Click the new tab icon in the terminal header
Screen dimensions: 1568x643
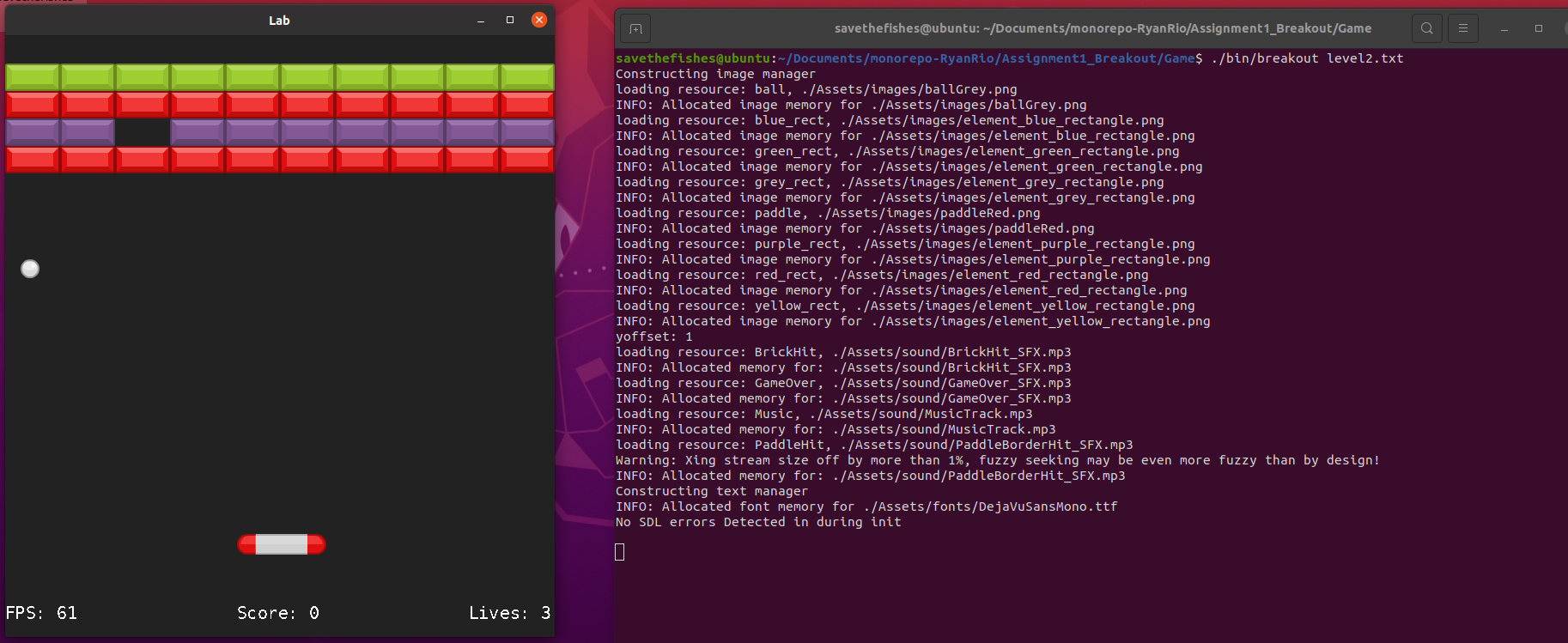point(635,28)
